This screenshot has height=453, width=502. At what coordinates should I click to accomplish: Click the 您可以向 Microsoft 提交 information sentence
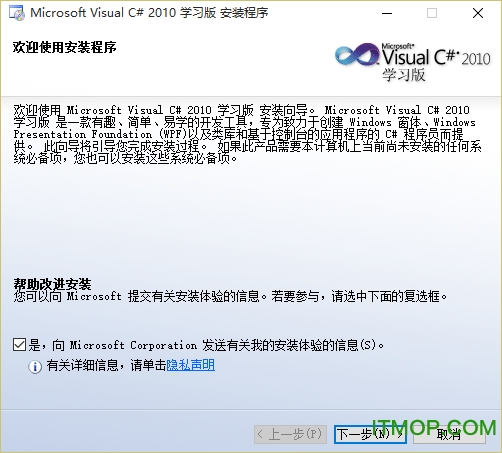(x=230, y=296)
